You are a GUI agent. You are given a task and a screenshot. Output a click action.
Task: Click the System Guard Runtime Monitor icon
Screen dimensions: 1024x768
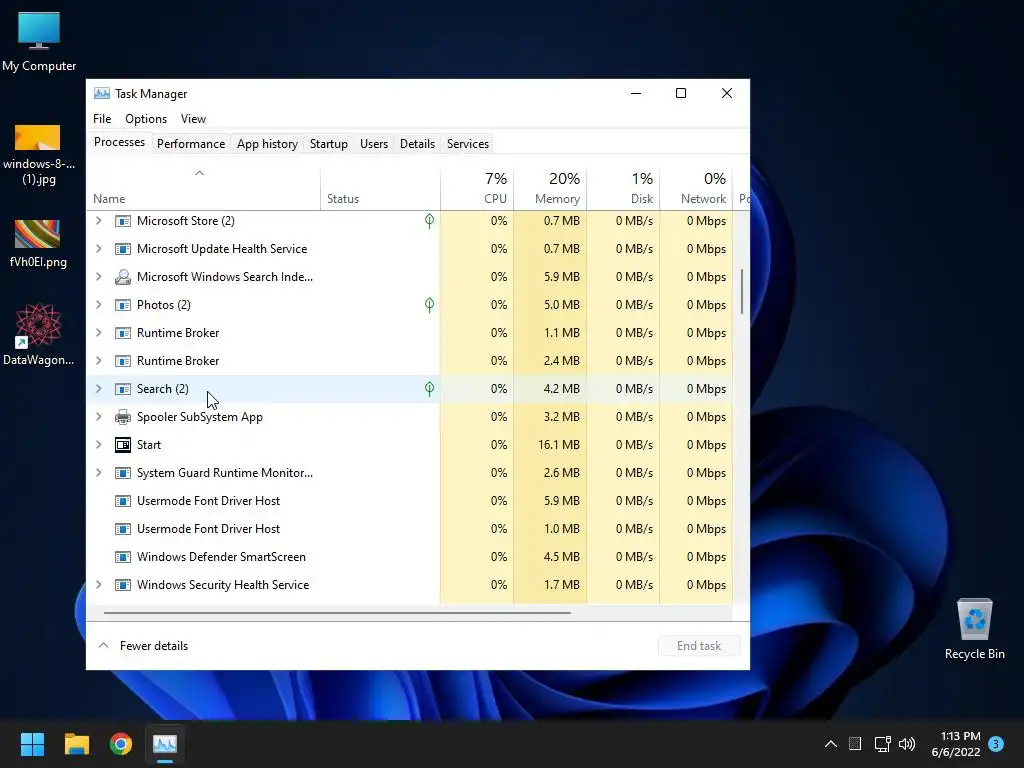click(123, 473)
